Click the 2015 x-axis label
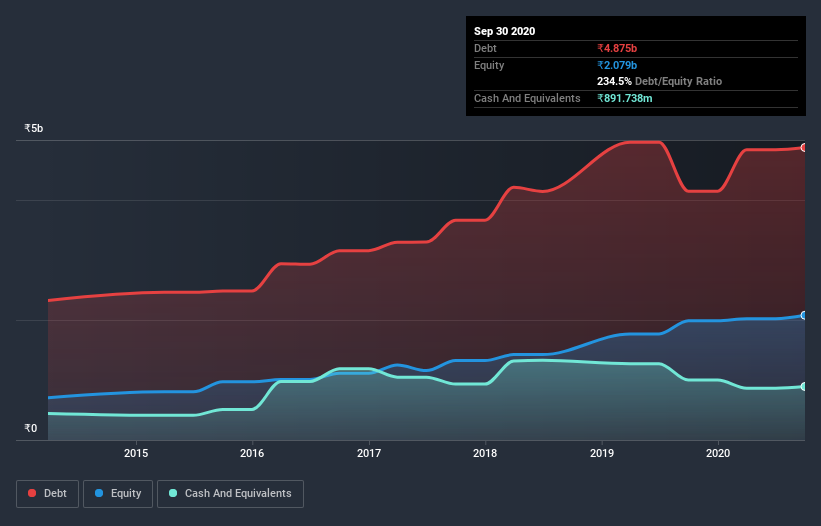 click(x=136, y=453)
